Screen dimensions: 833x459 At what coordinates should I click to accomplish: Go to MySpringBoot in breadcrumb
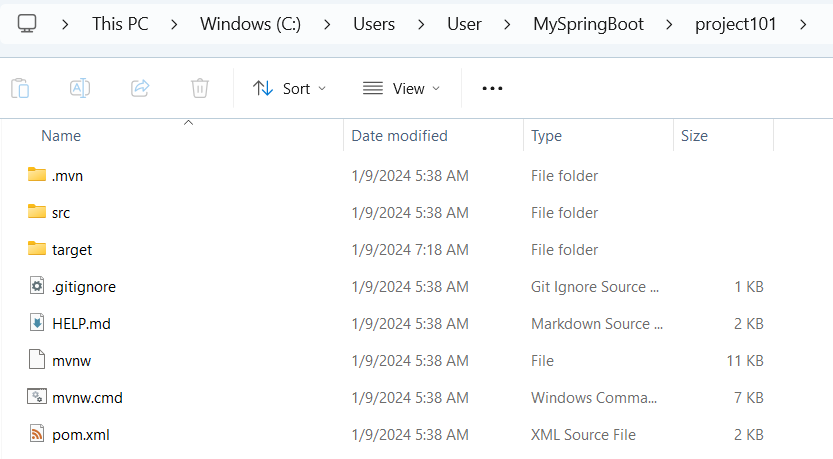589,24
